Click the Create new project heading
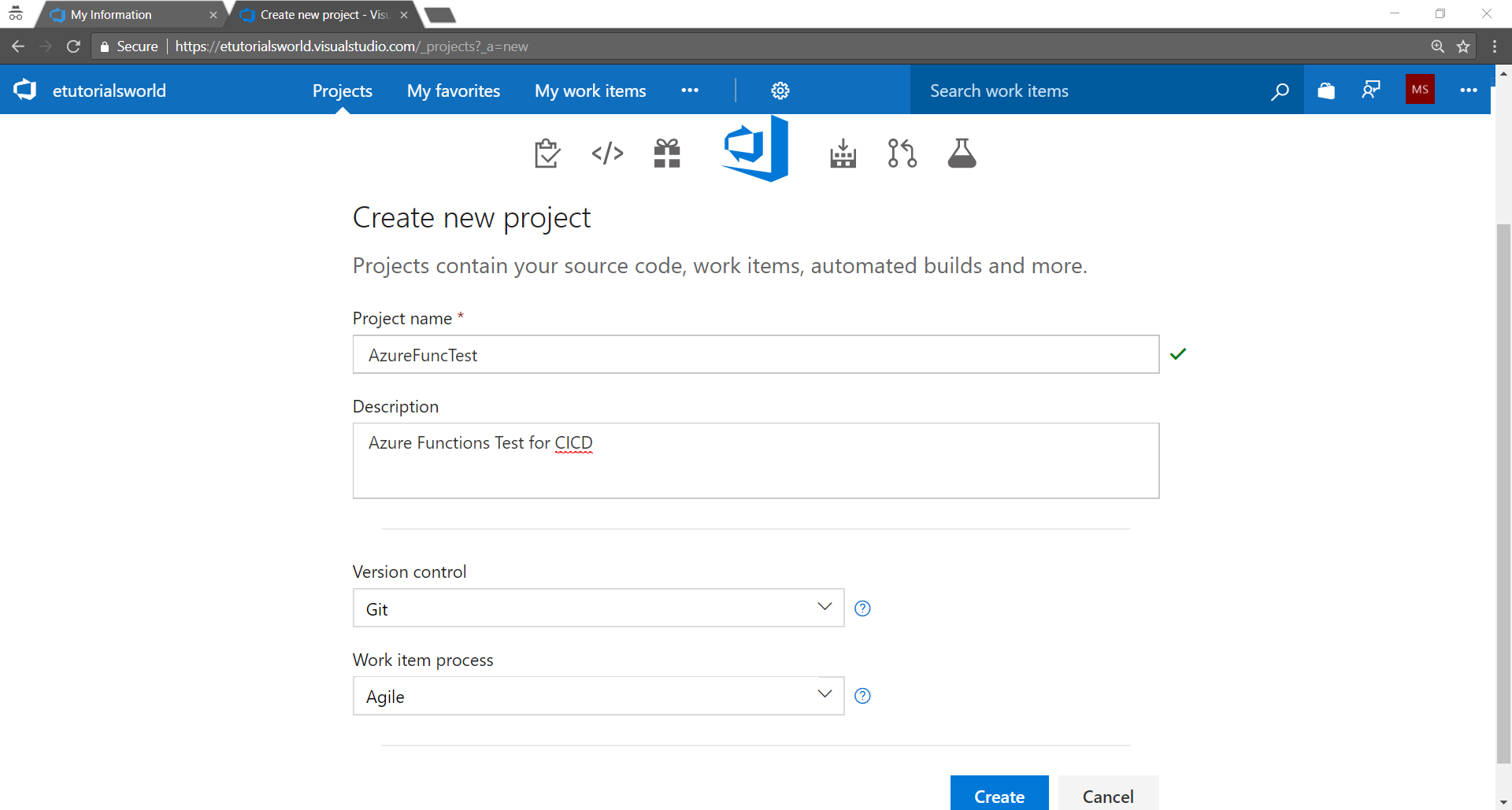This screenshot has width=1512, height=810. 471,217
